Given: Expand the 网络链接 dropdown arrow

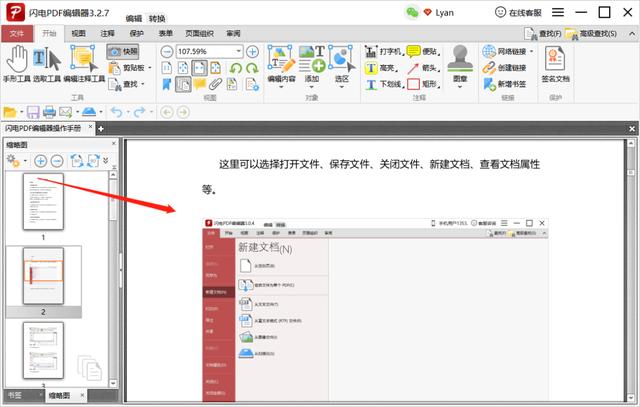Looking at the screenshot, I should pos(531,52).
